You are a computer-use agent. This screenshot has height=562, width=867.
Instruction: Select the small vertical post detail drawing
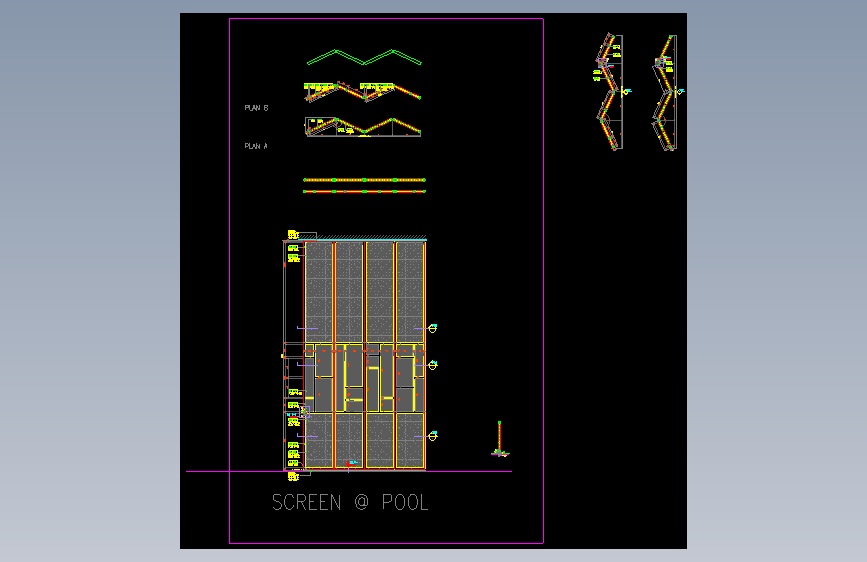[x=500, y=439]
